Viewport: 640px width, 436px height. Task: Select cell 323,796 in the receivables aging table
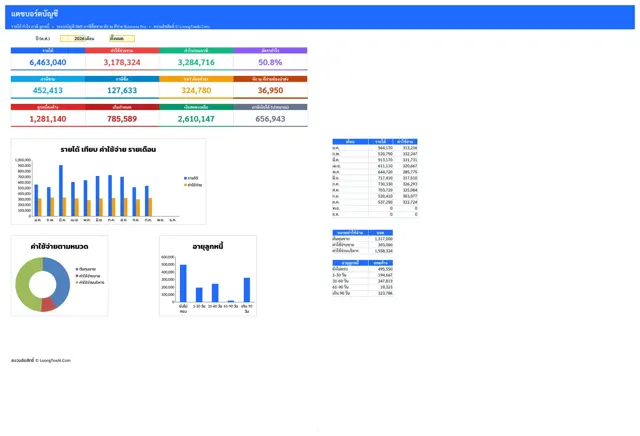pos(381,293)
